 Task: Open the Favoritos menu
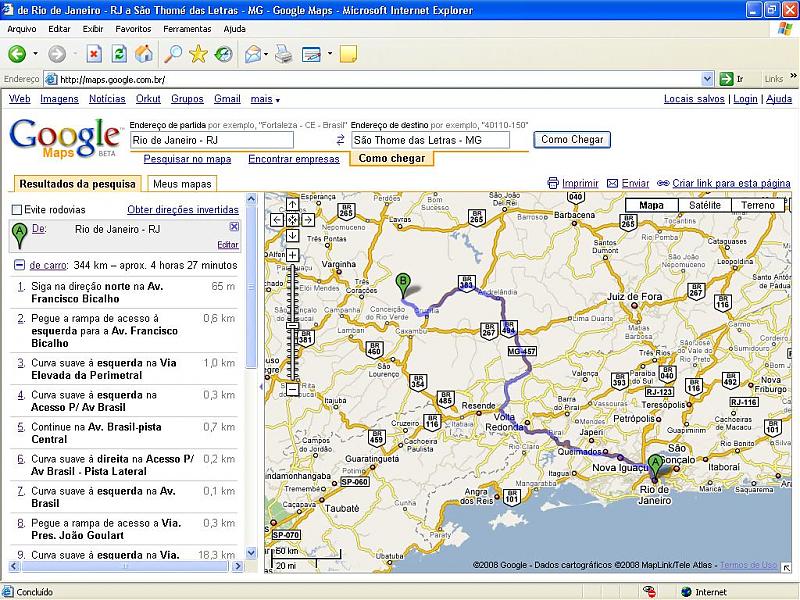pos(133,29)
